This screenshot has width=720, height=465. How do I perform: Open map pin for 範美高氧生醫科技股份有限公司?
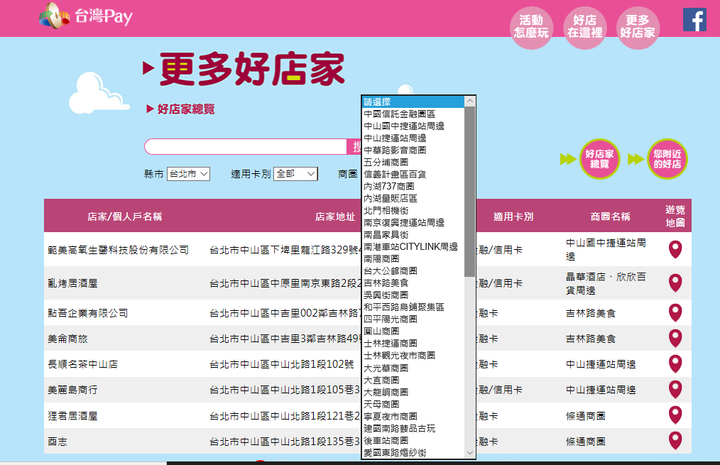pyautogui.click(x=675, y=249)
